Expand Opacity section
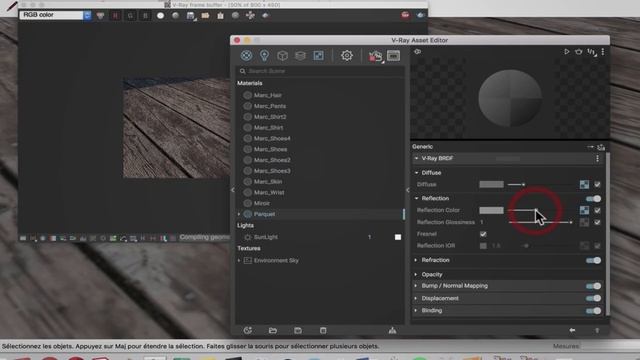 coord(416,275)
